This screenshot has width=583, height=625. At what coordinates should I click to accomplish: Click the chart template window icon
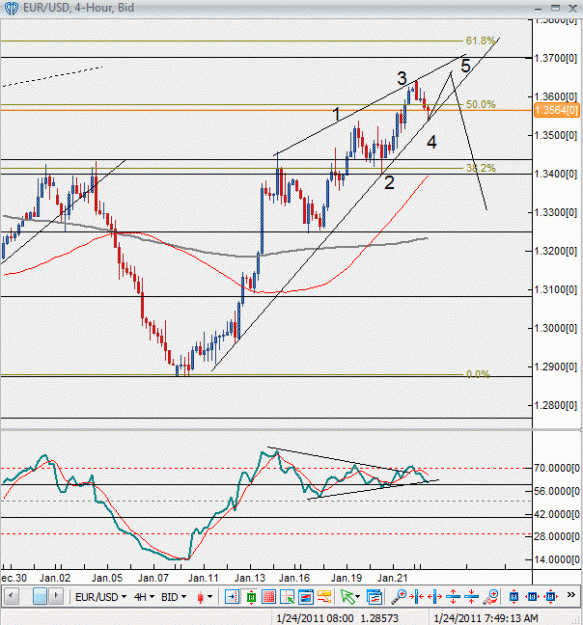coord(306,597)
